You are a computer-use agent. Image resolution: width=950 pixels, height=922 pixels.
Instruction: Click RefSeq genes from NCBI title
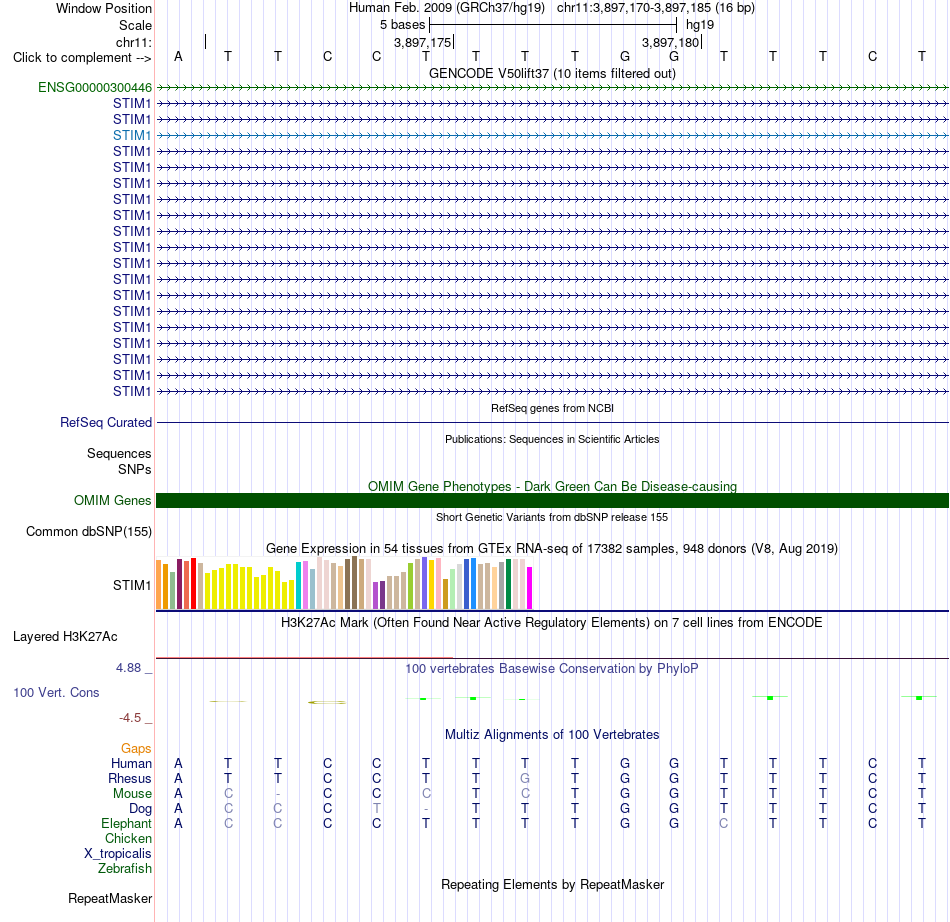(x=553, y=408)
